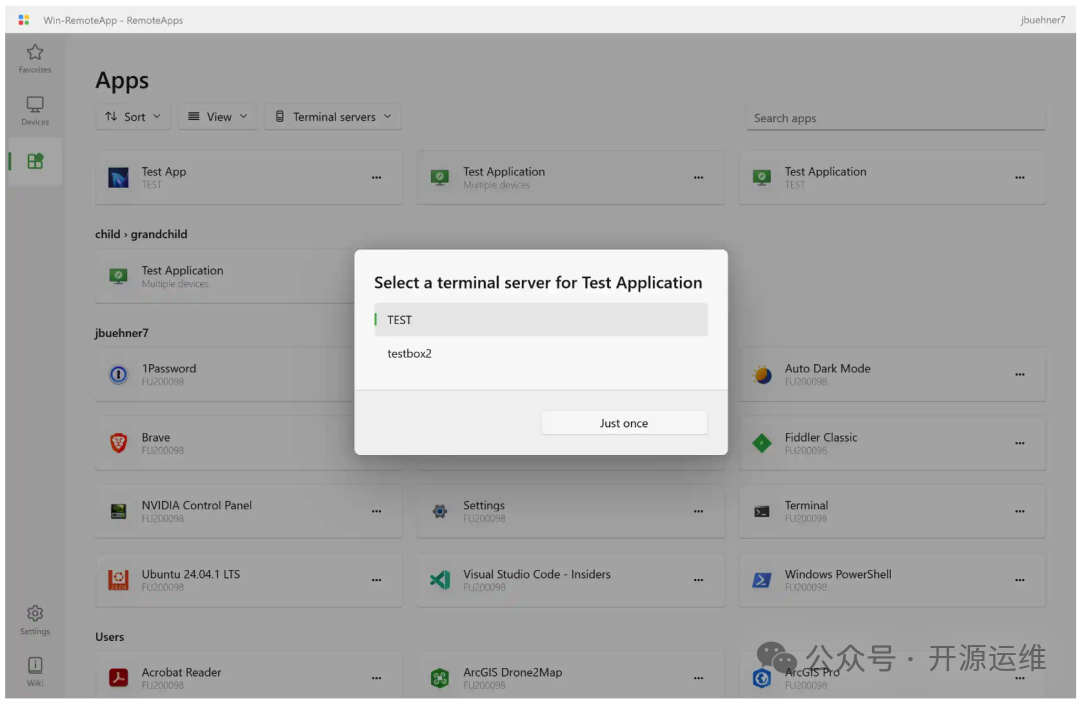Open more options for Auto Dark Mode
Viewport: 1080px width, 701px height.
click(x=1019, y=375)
